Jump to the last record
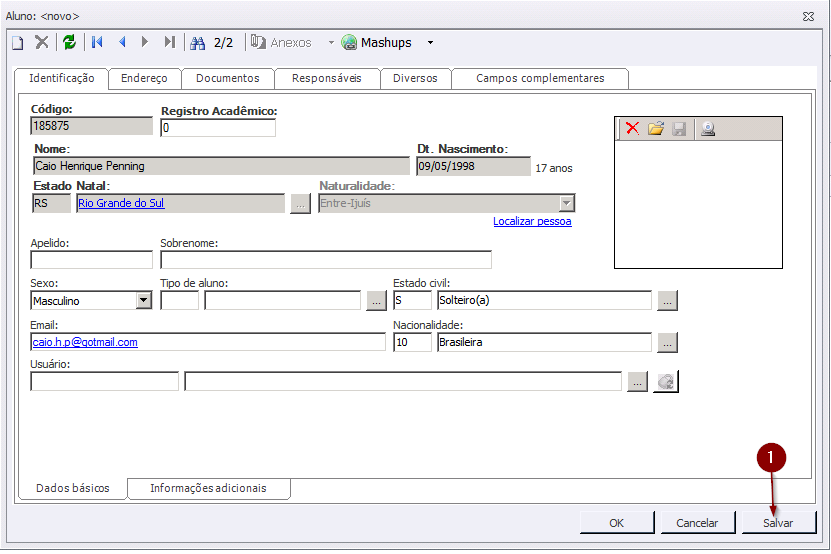 170,43
